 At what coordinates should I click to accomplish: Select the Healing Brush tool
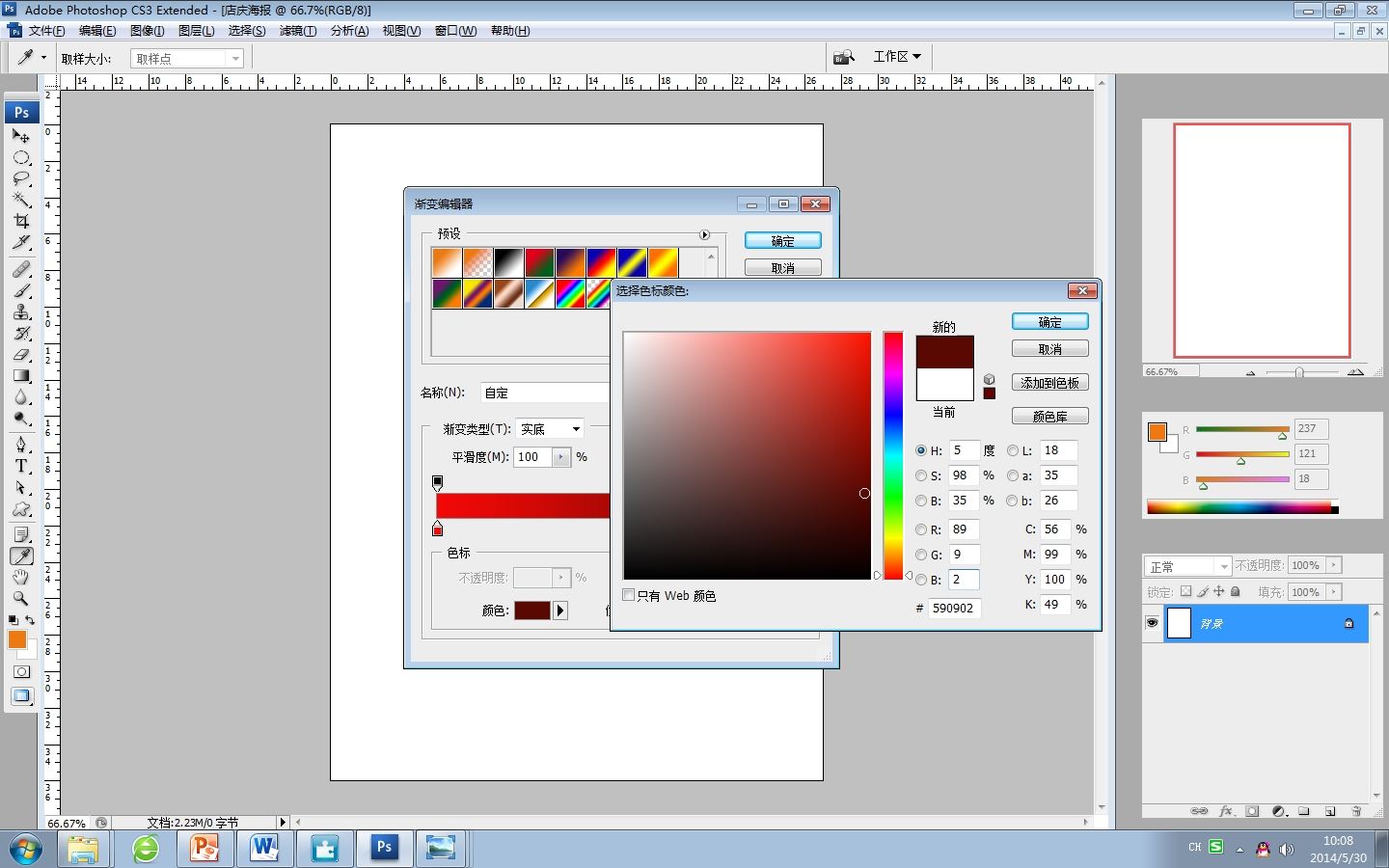[x=21, y=269]
